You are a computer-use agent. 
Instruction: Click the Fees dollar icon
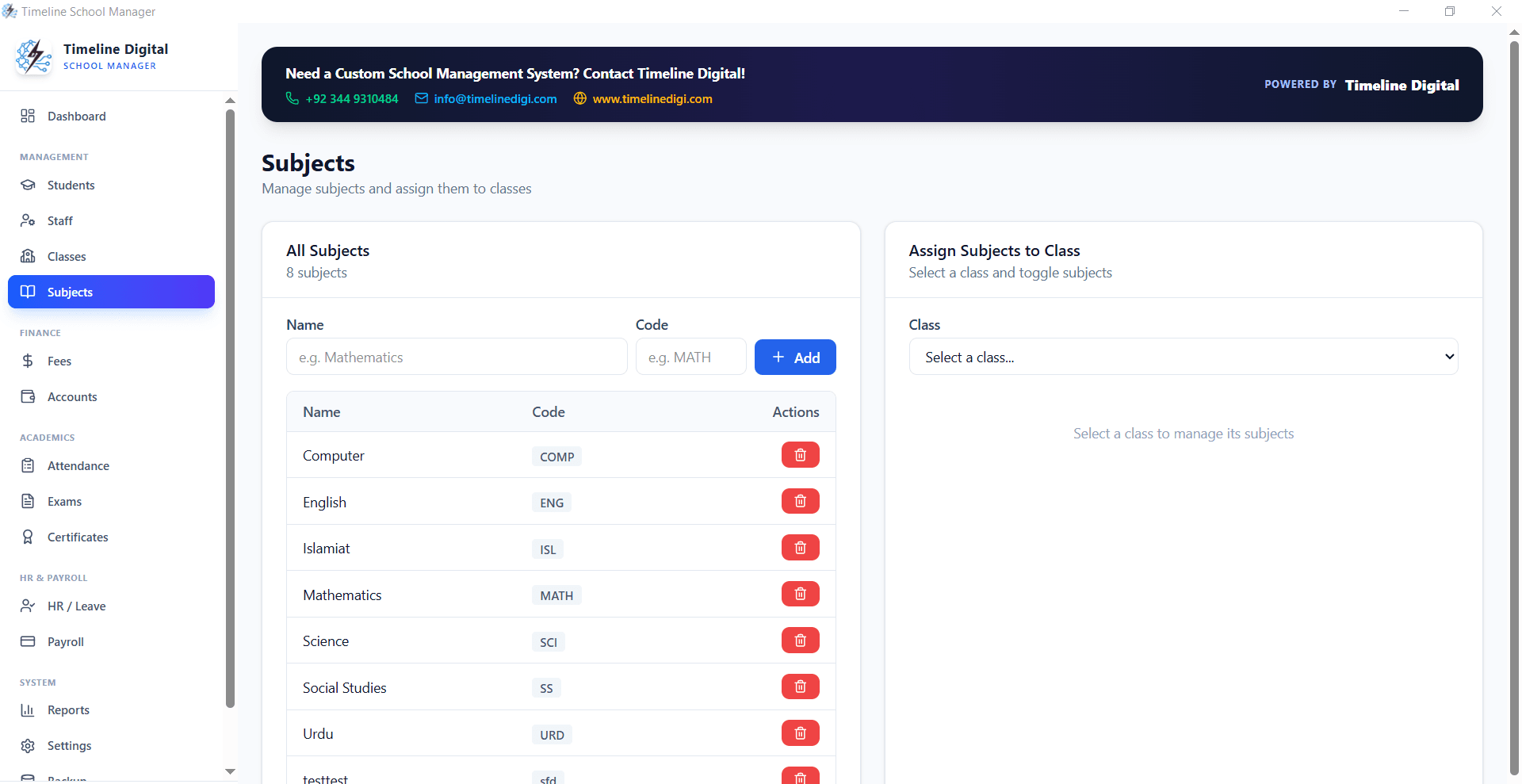tap(28, 361)
